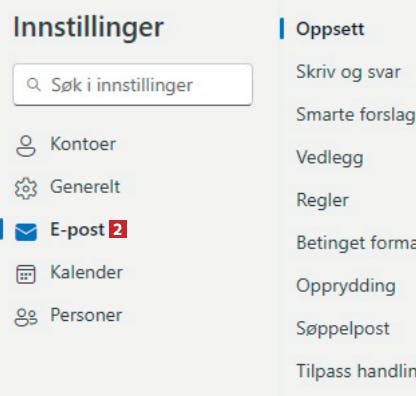The image size is (416, 396).
Task: Click the Generelt gear icon
Action: click(x=26, y=188)
